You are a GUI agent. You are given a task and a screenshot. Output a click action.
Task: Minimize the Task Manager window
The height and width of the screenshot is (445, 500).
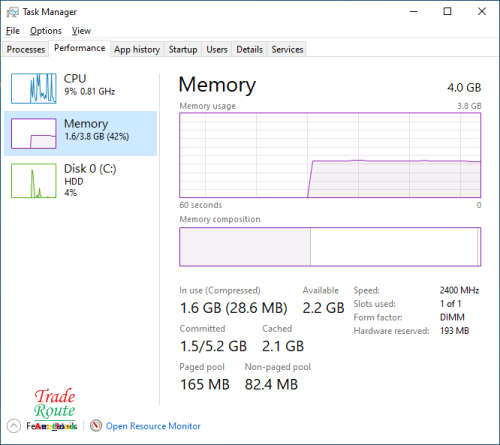(414, 12)
